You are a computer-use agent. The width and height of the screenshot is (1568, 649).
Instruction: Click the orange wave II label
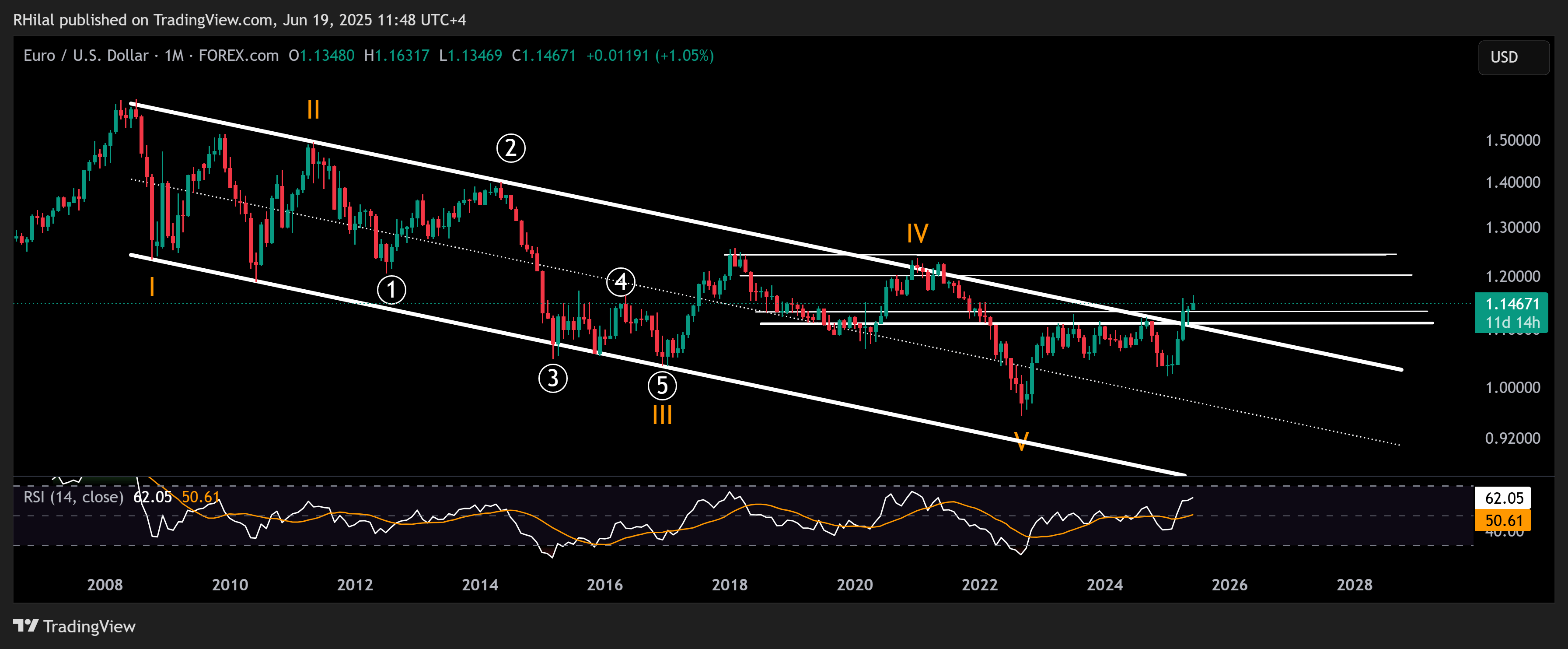click(x=313, y=109)
